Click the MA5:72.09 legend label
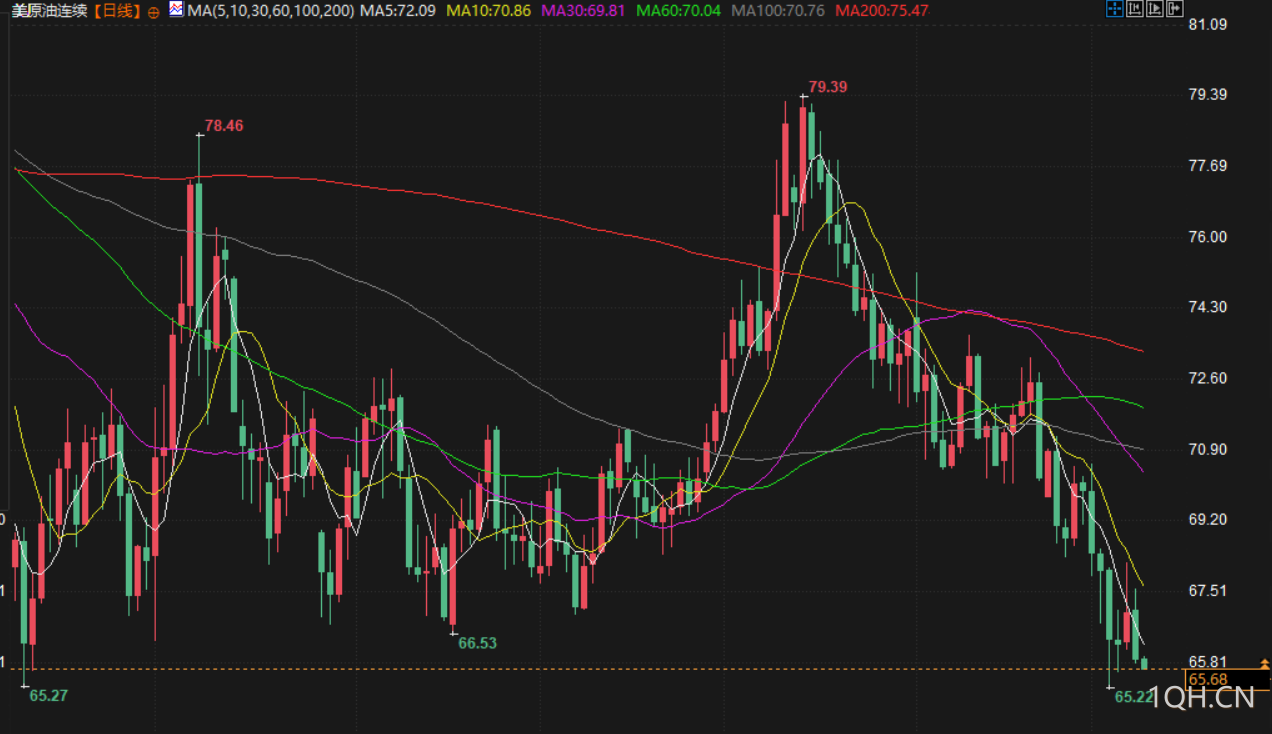 [x=398, y=11]
